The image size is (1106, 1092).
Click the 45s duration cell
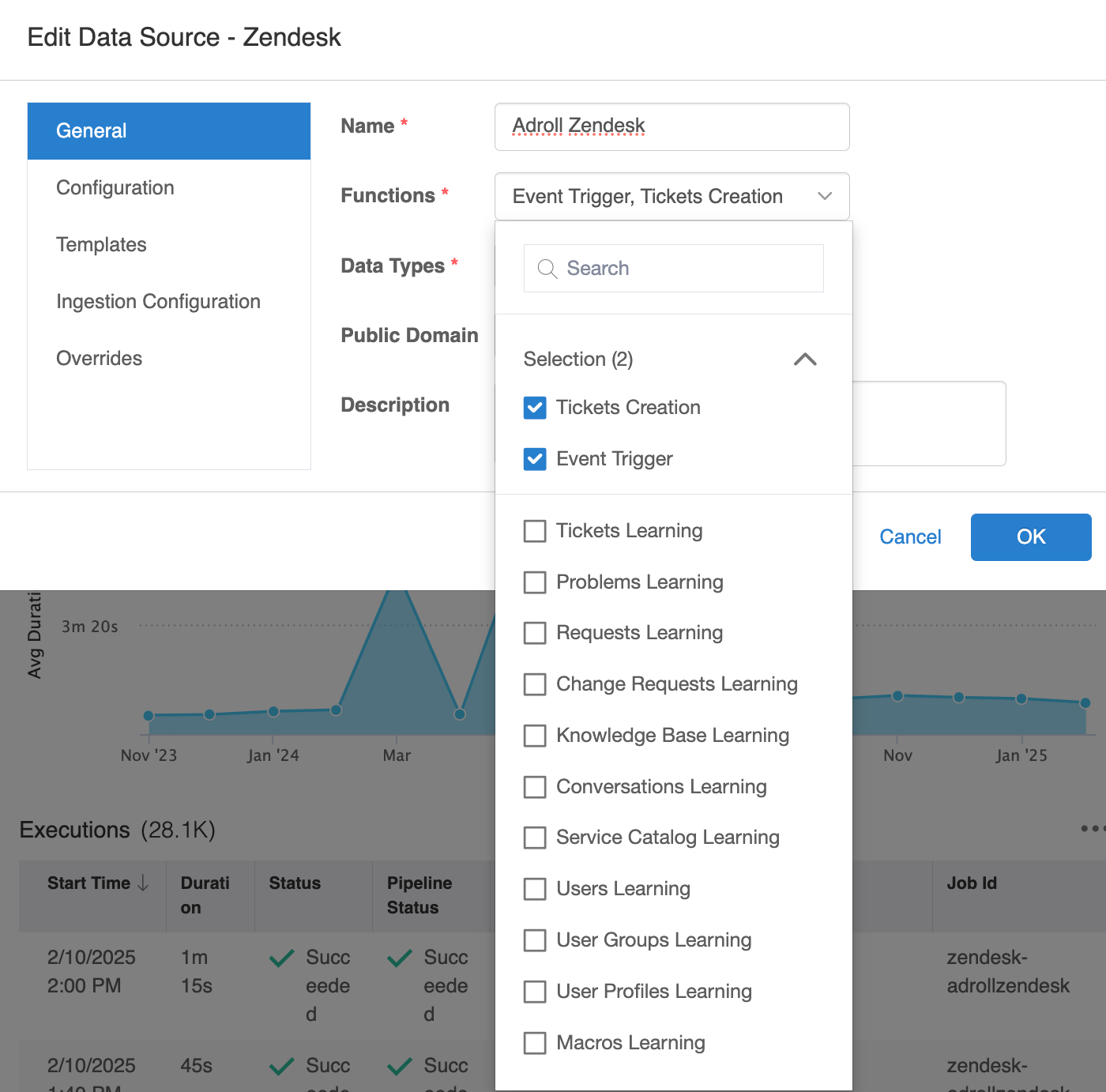(x=197, y=1066)
